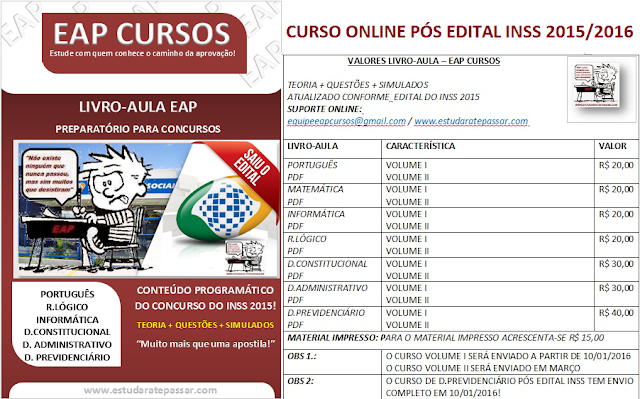Image resolution: width=640 pixels, height=399 pixels.
Task: Click the yellow TEORIA + QUESTÕES + SIMULADOS text
Action: [x=205, y=325]
